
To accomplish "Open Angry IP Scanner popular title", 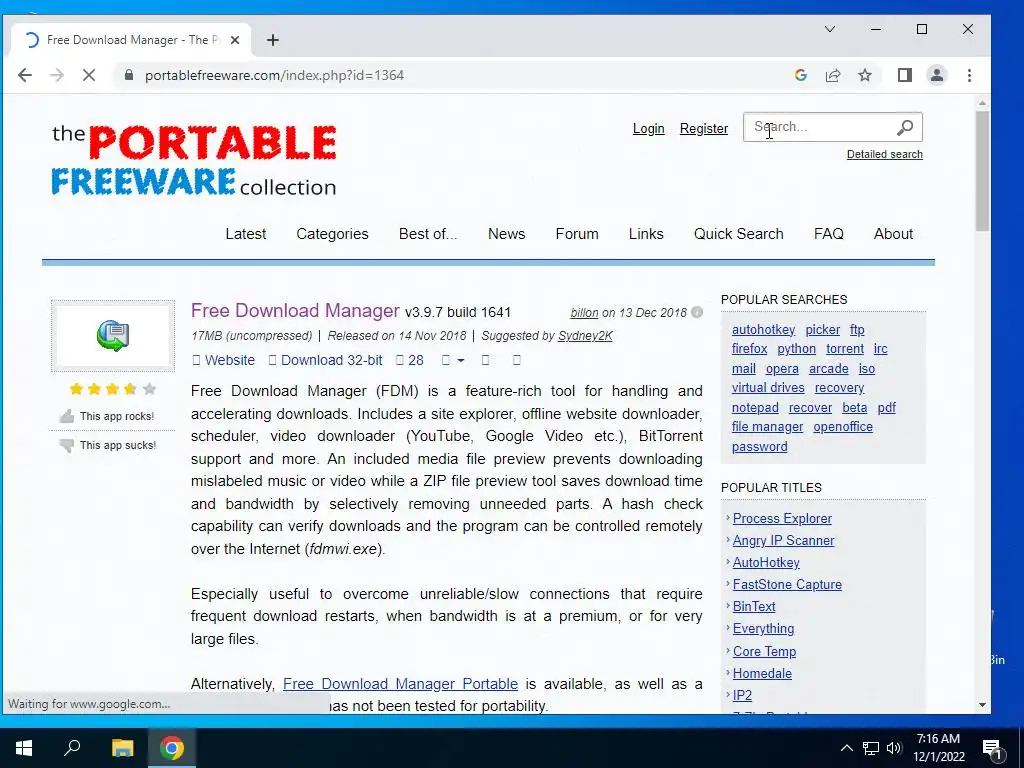I will click(x=783, y=541).
